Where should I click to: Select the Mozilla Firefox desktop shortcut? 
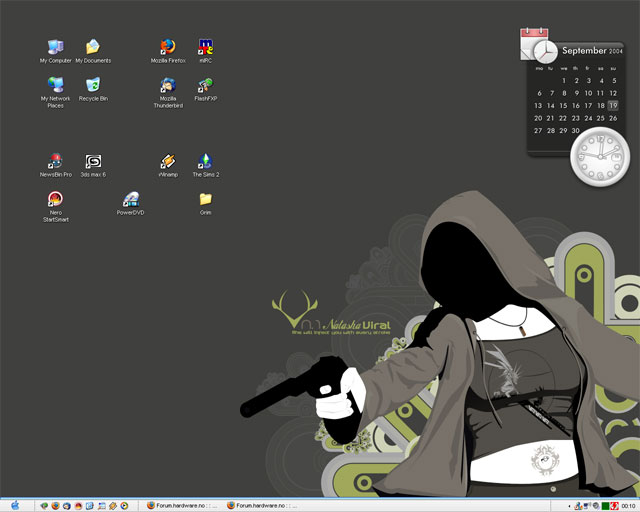168,51
